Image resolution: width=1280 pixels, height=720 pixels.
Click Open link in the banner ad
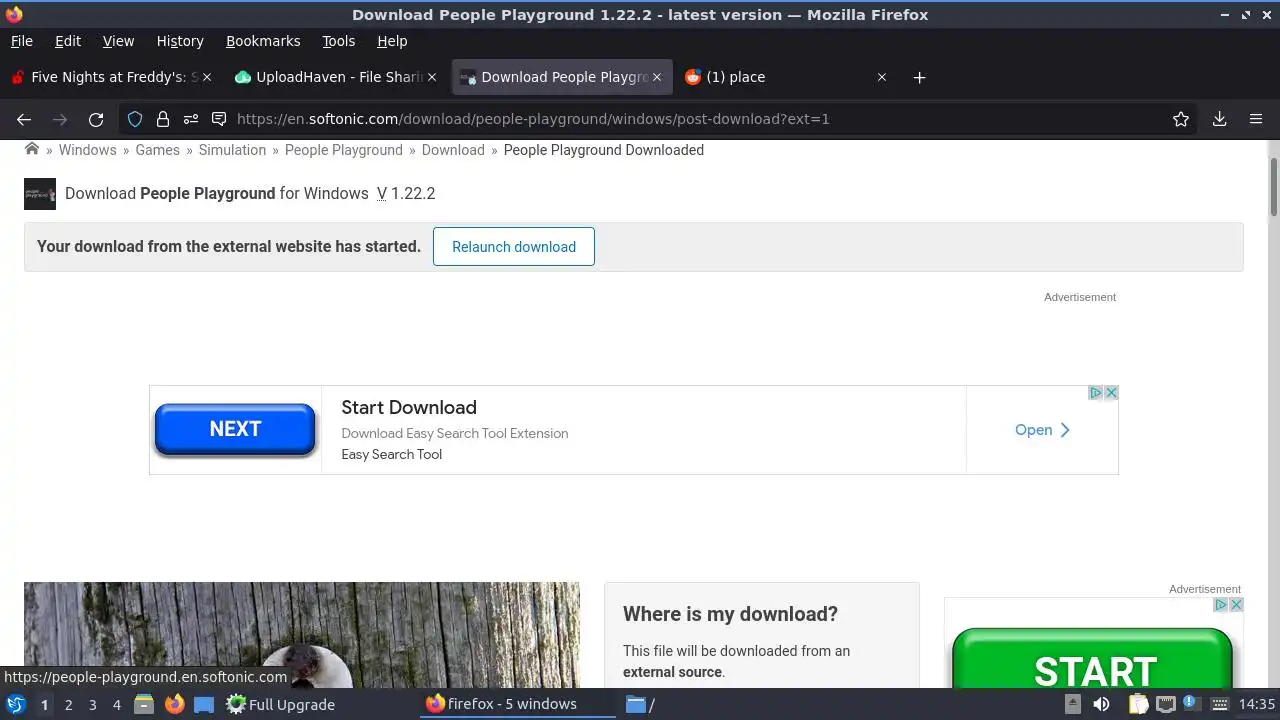(1042, 430)
